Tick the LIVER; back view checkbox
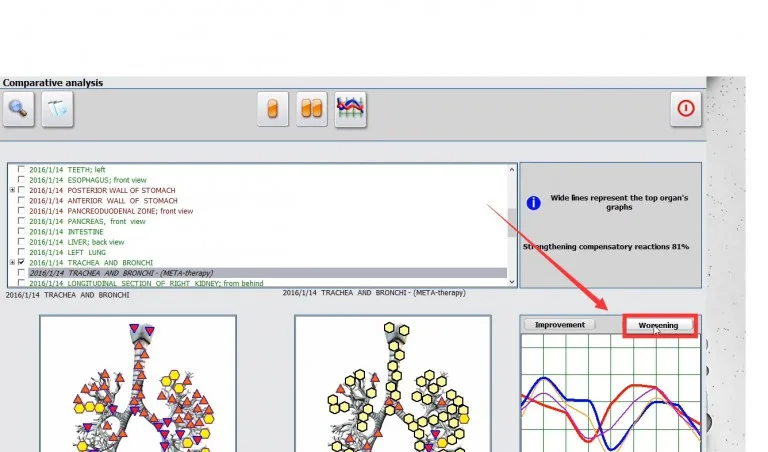 click(x=22, y=241)
